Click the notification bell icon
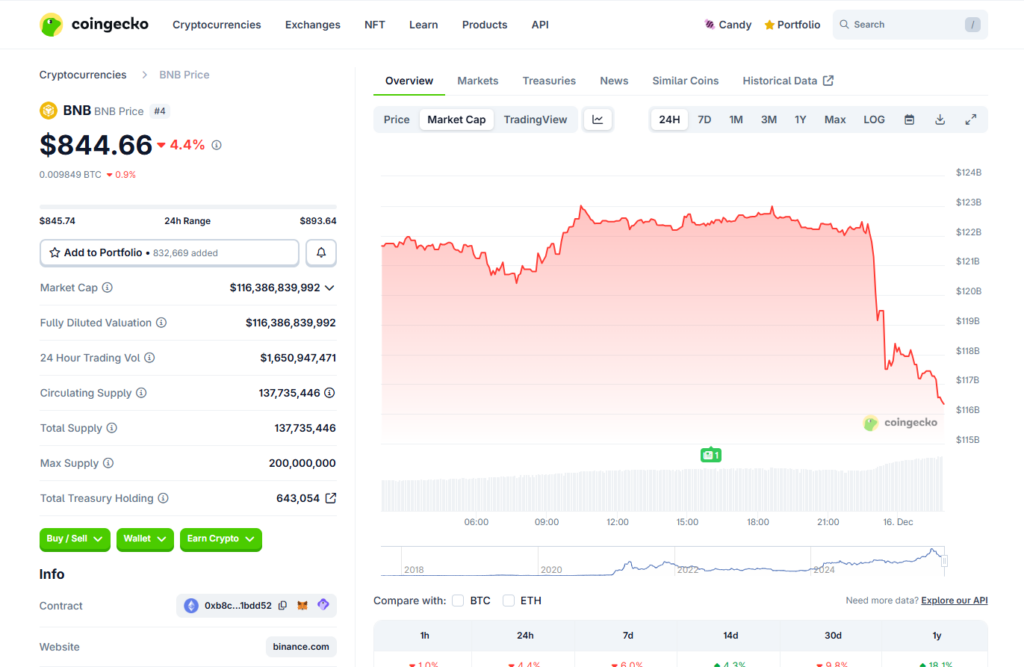The image size is (1024, 667). [321, 253]
